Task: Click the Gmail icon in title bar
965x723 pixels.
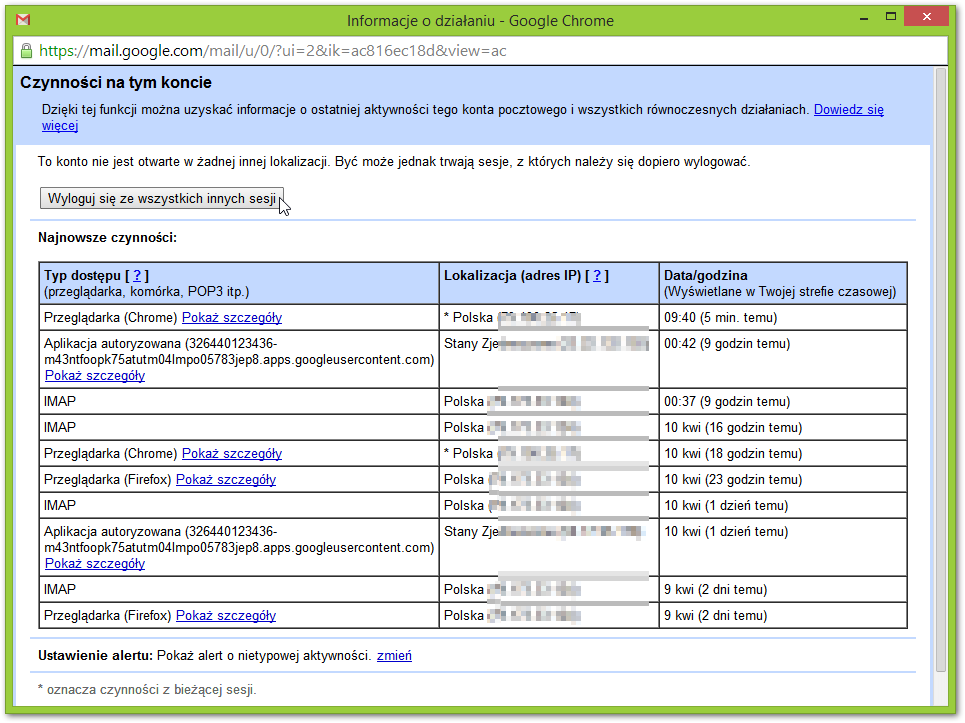Action: click(23, 20)
